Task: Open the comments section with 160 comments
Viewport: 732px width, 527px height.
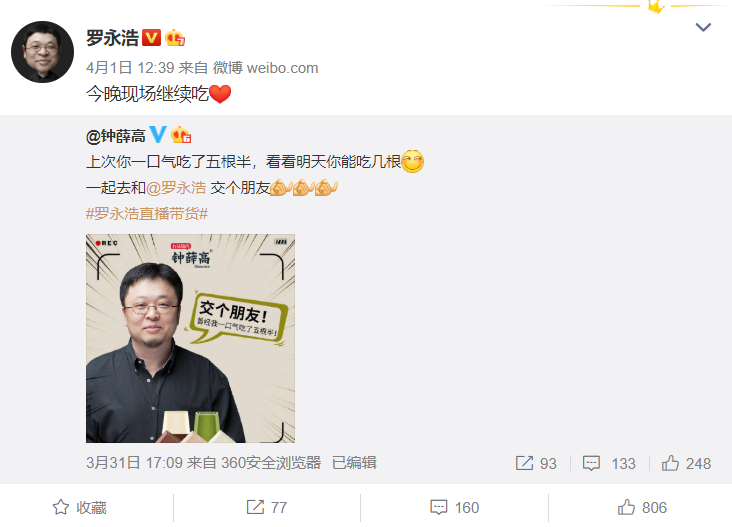Action: tap(455, 507)
